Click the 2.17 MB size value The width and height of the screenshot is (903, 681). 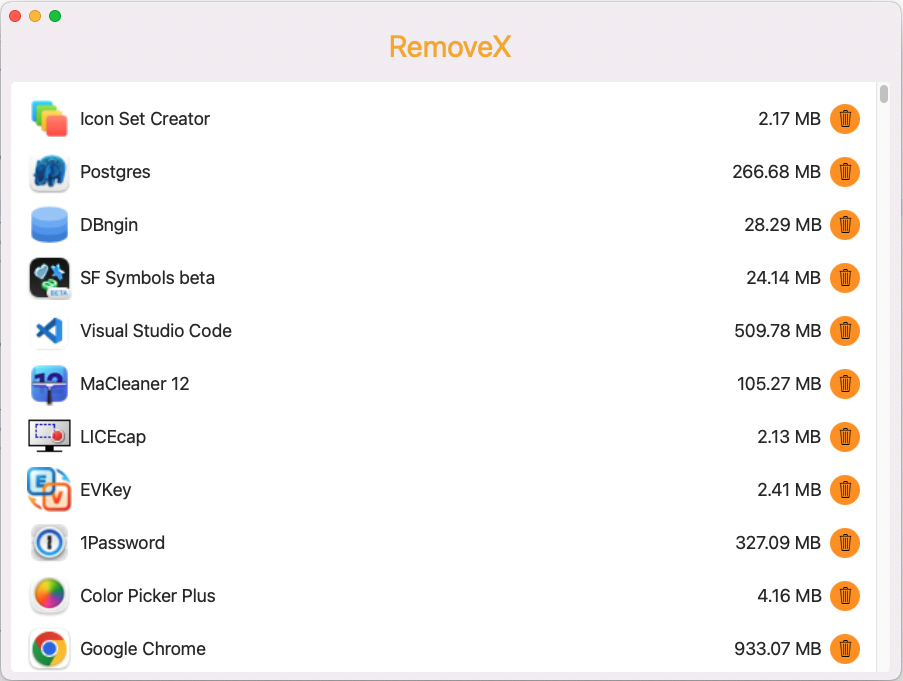click(x=789, y=119)
